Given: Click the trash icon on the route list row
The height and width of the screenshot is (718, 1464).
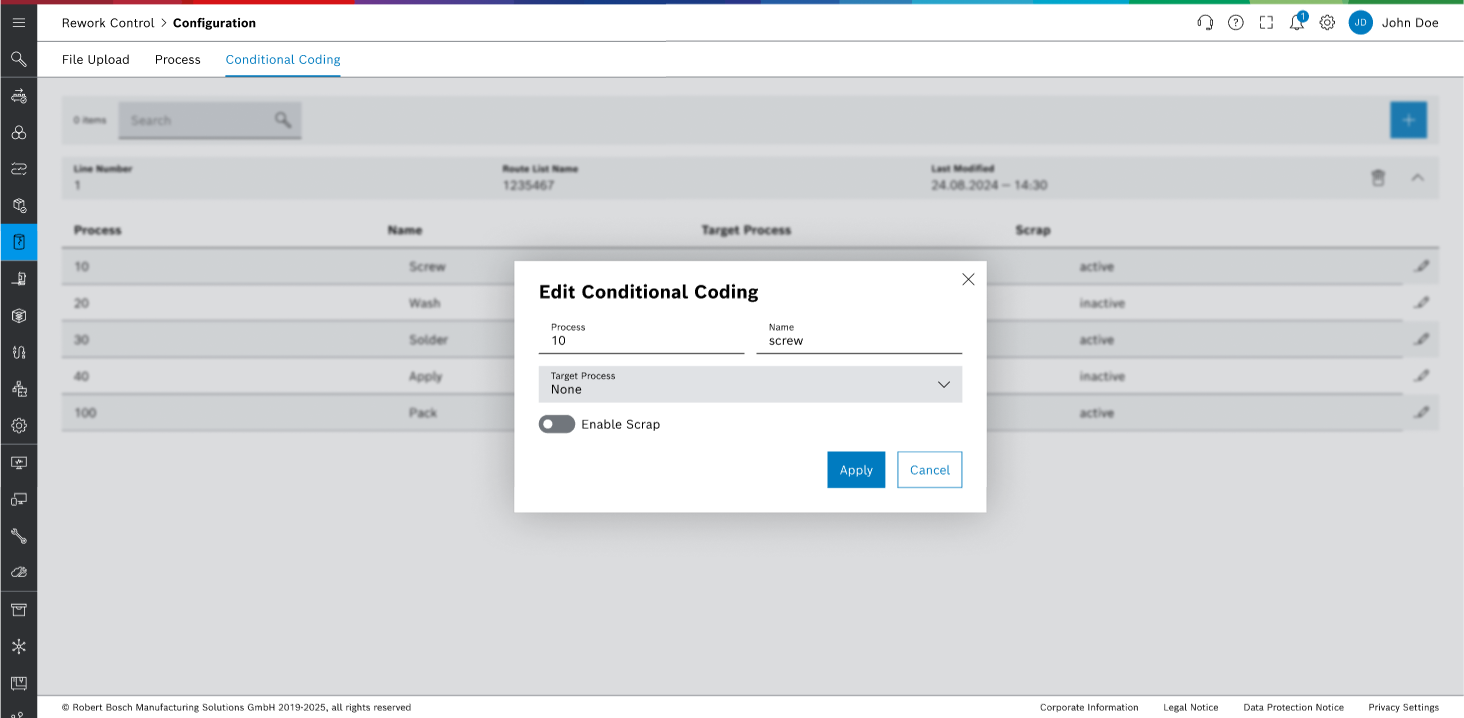Looking at the screenshot, I should tap(1379, 178).
